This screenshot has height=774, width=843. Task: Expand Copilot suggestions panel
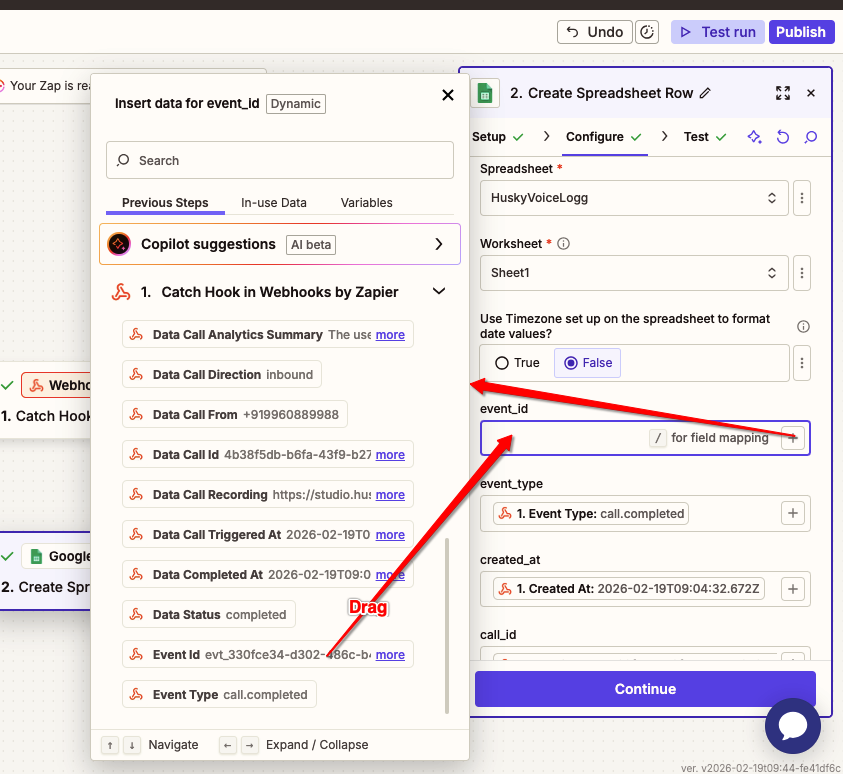point(438,244)
